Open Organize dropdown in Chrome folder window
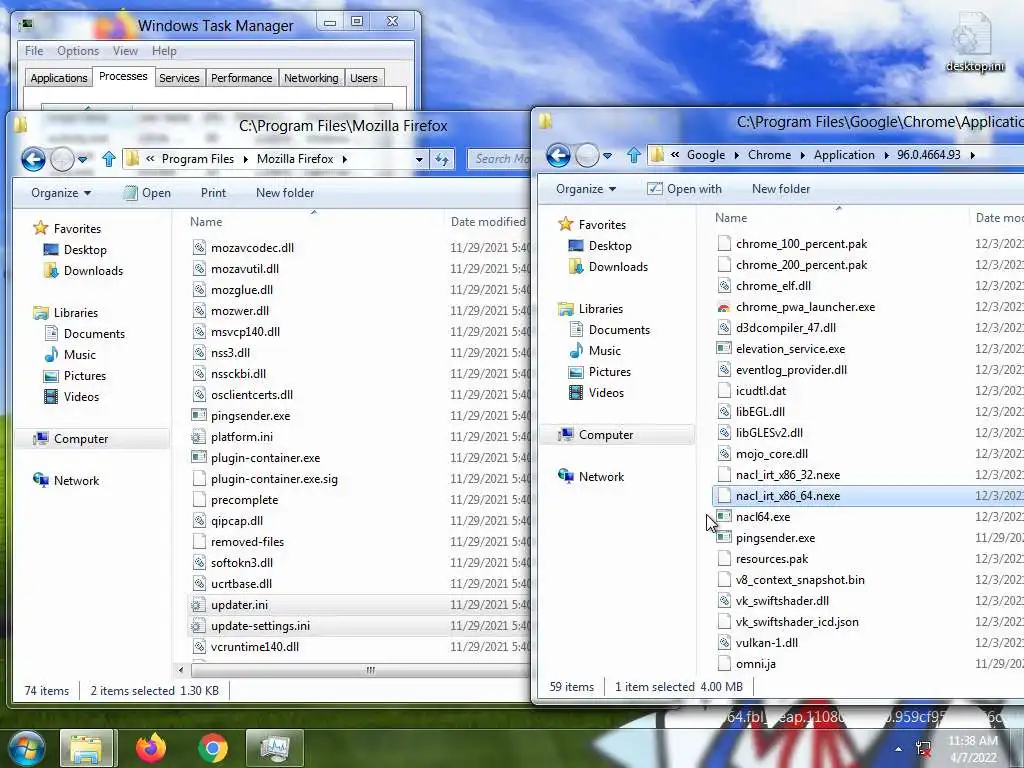This screenshot has width=1024, height=768. point(586,189)
